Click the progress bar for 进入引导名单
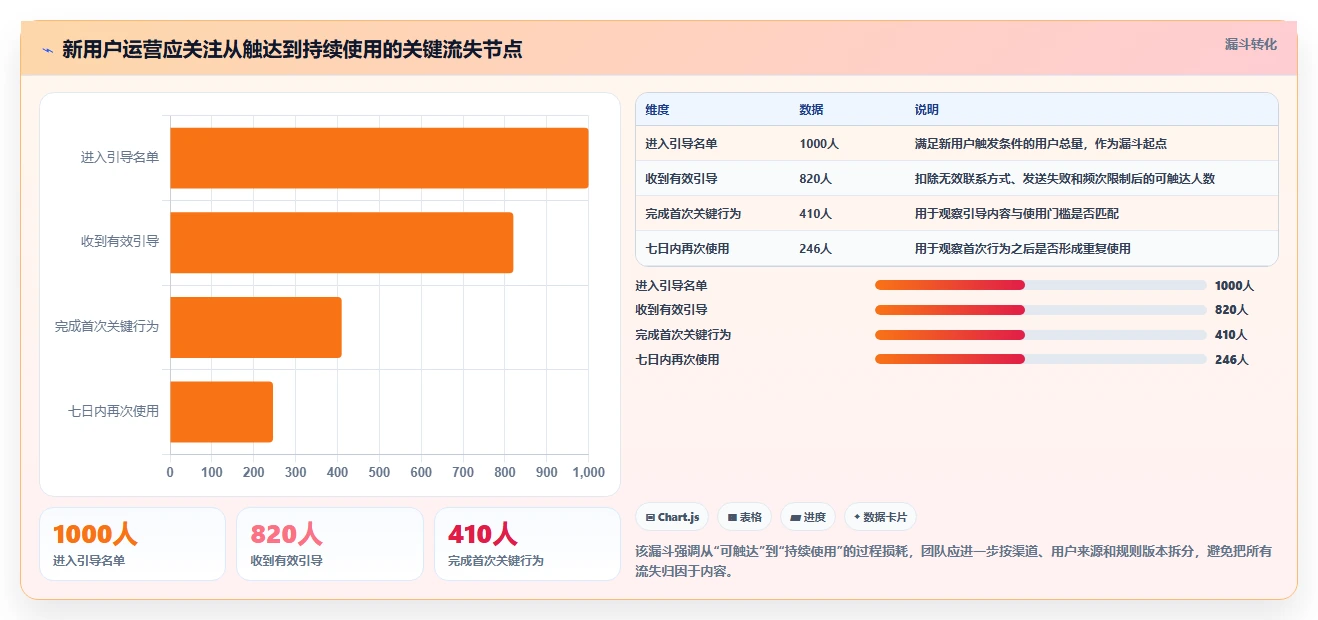Screen dimensions: 1318x620 pyautogui.click(x=1040, y=285)
